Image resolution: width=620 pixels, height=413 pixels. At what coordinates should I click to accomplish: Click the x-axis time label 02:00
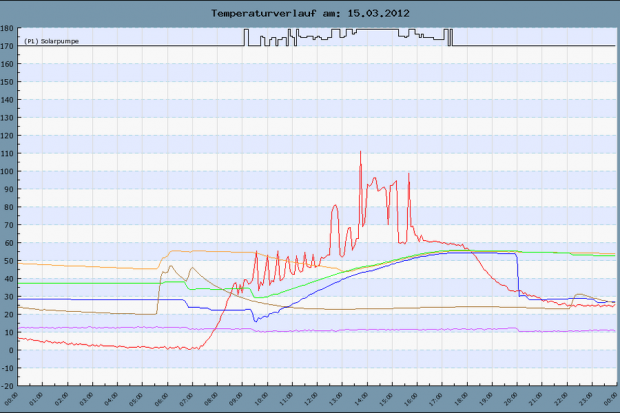[61, 399]
